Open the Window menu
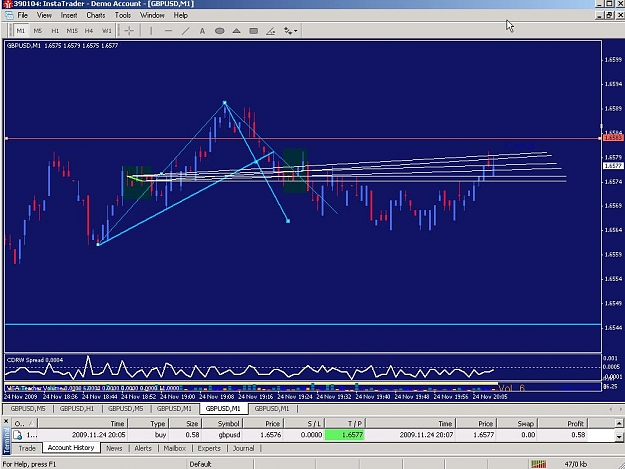 click(152, 15)
